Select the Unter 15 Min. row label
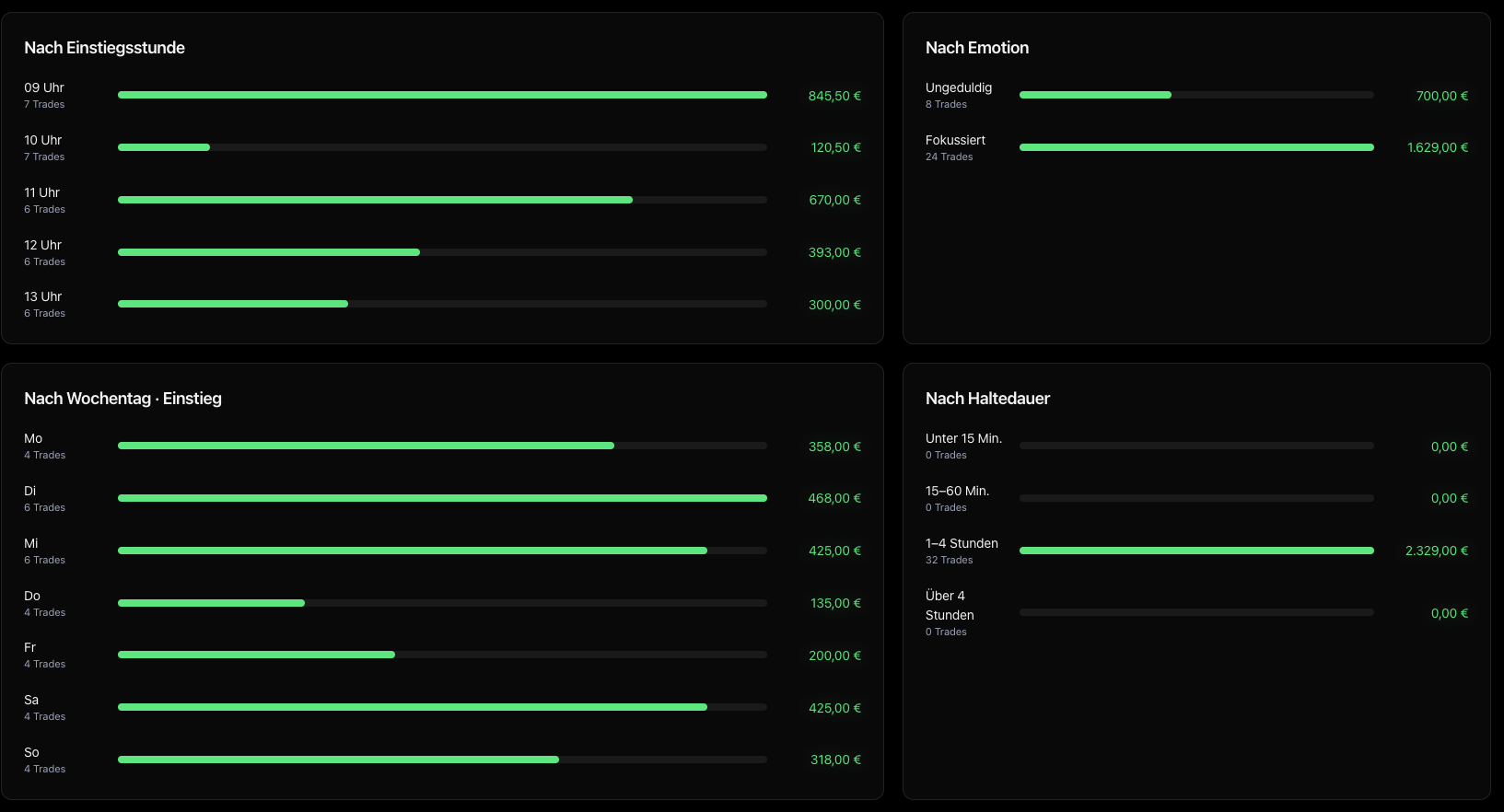The width and height of the screenshot is (1504, 812). point(963,438)
